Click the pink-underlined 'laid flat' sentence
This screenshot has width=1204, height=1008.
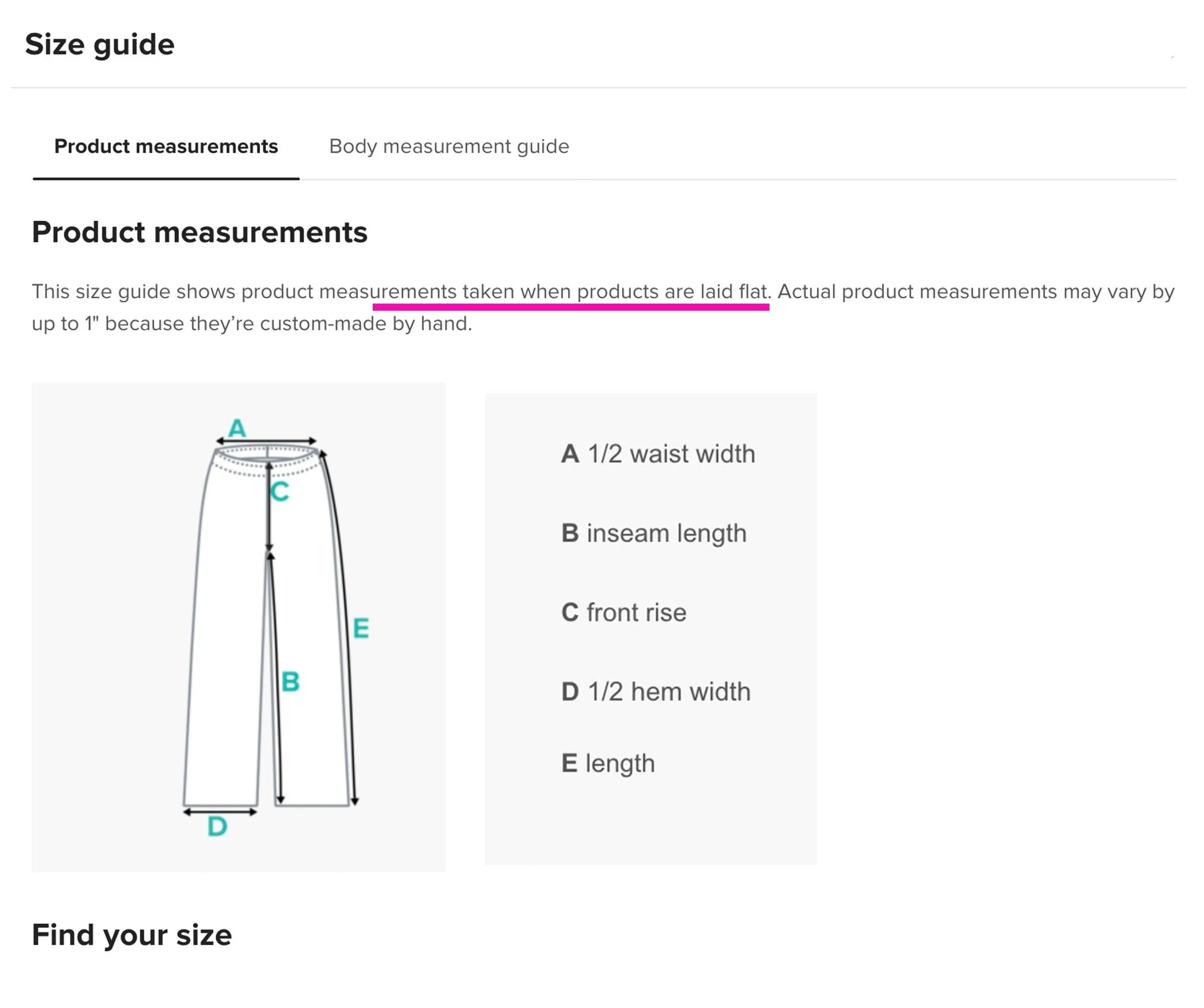tap(571, 292)
